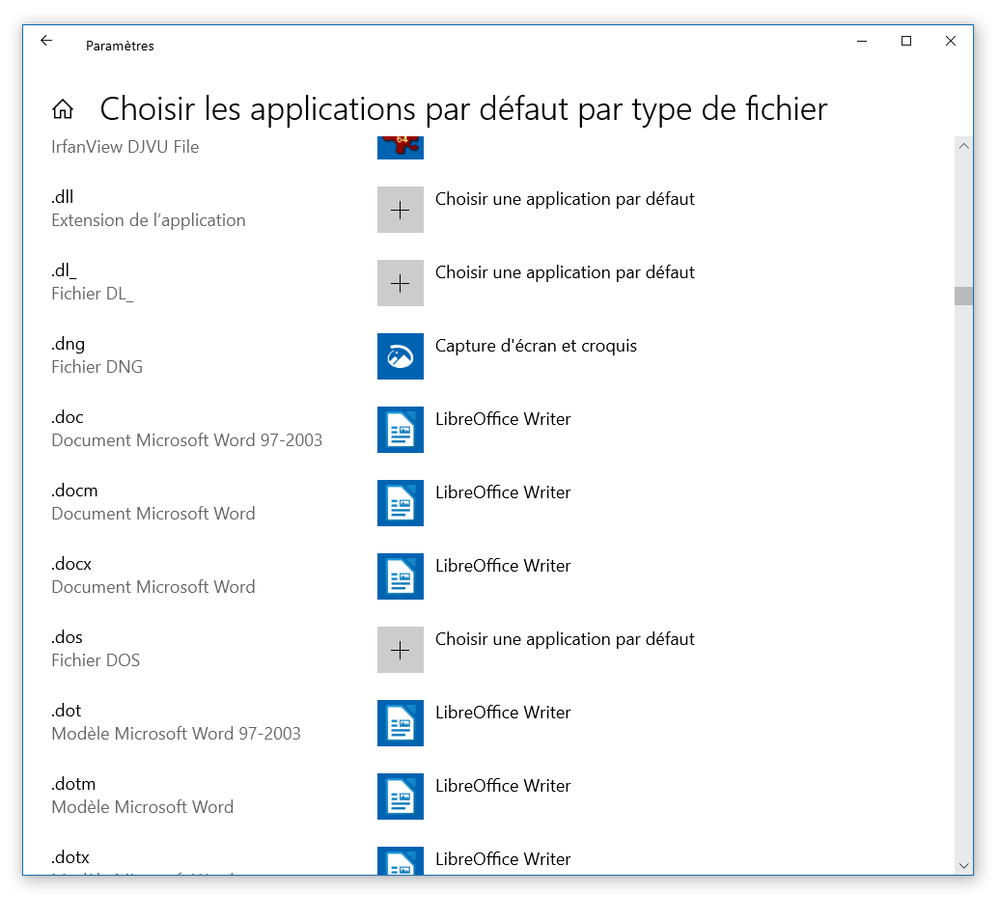999x900 pixels.
Task: Click the LibreOffice Writer icon for .docx
Action: tap(400, 576)
